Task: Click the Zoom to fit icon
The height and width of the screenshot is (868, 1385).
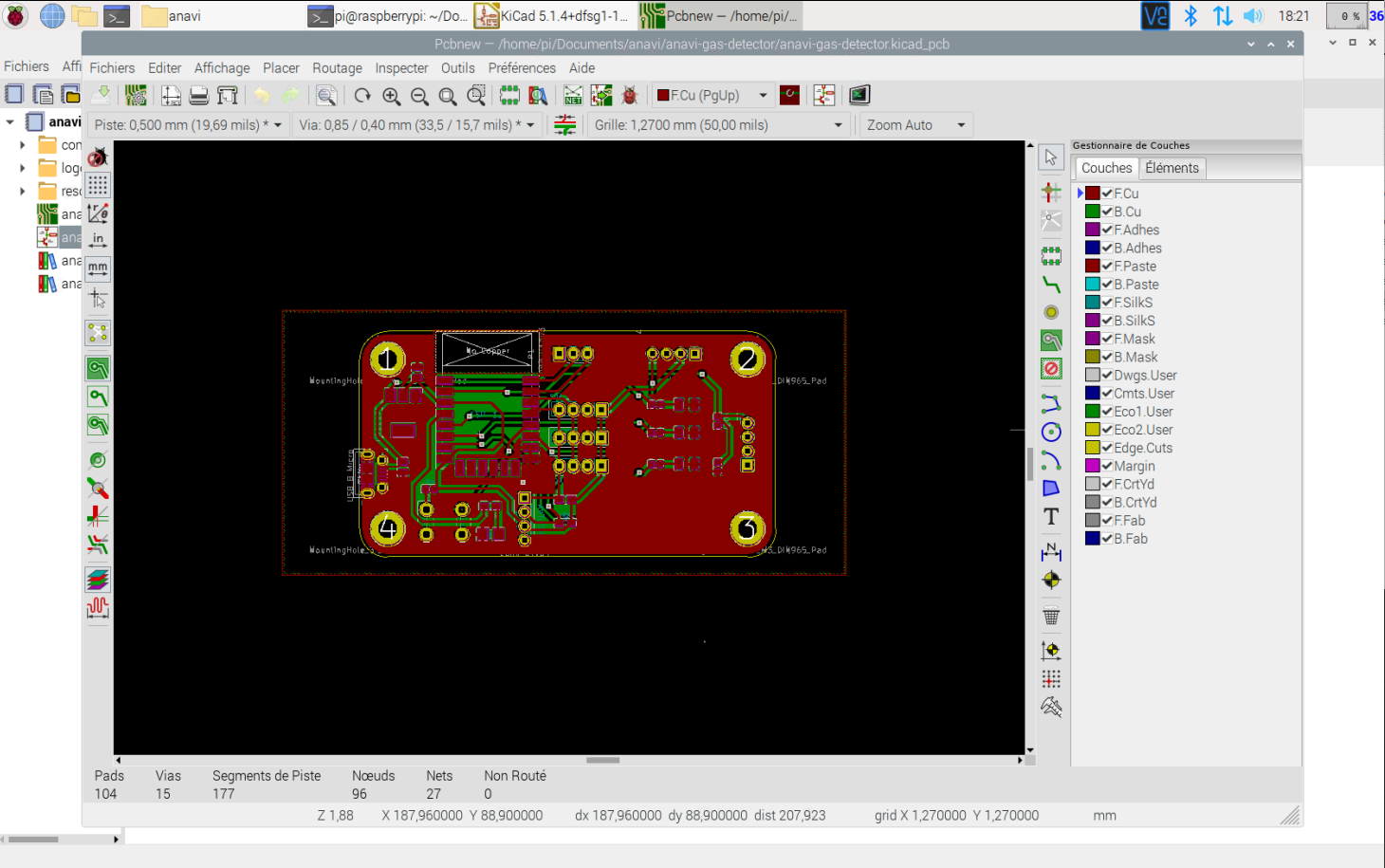Action: 448,95
